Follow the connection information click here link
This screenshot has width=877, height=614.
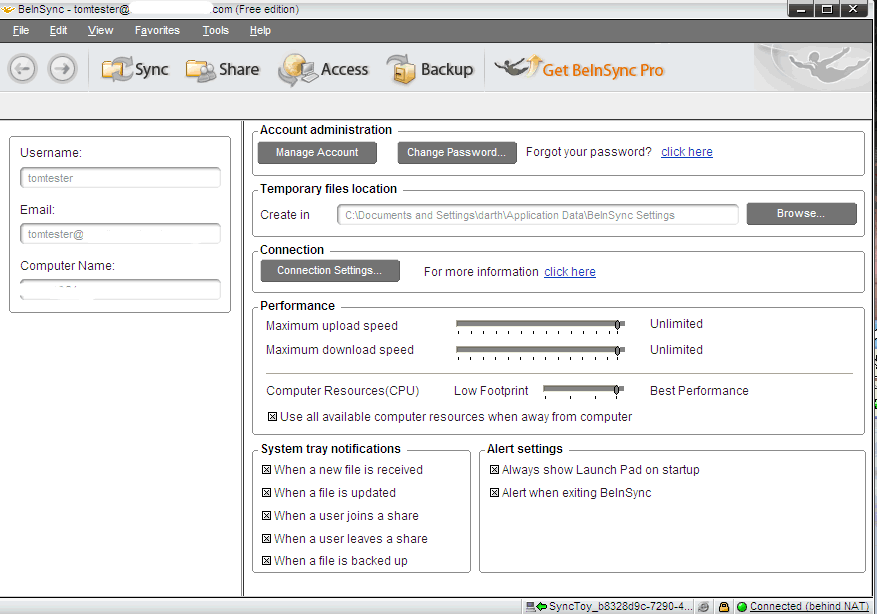569,271
